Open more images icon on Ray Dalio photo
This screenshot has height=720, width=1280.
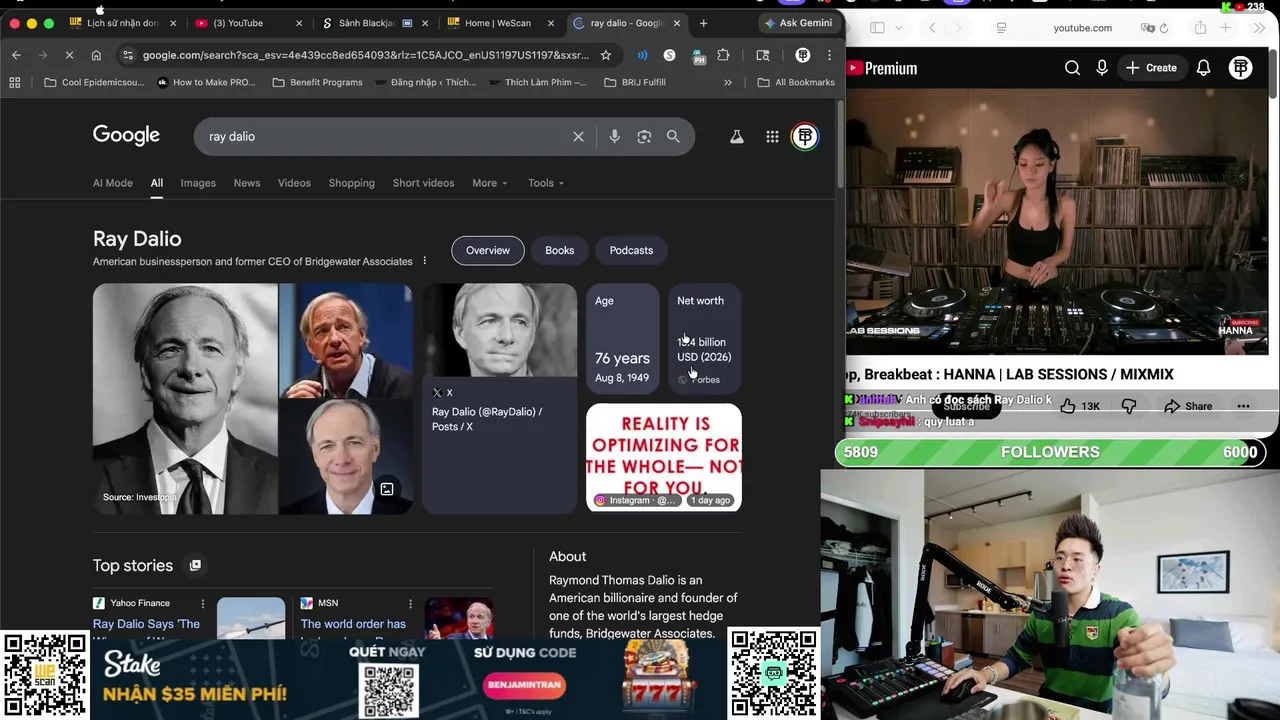click(x=387, y=489)
